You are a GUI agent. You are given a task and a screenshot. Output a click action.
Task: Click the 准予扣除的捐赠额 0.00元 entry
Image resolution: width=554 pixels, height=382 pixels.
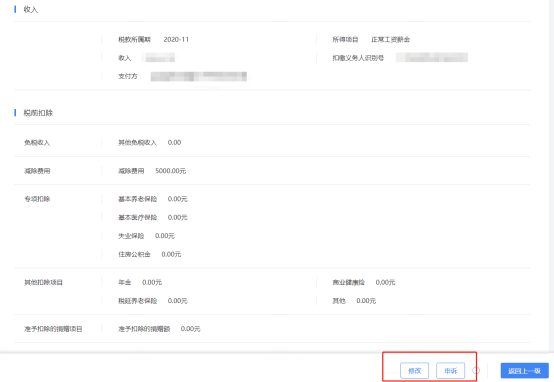[159, 329]
